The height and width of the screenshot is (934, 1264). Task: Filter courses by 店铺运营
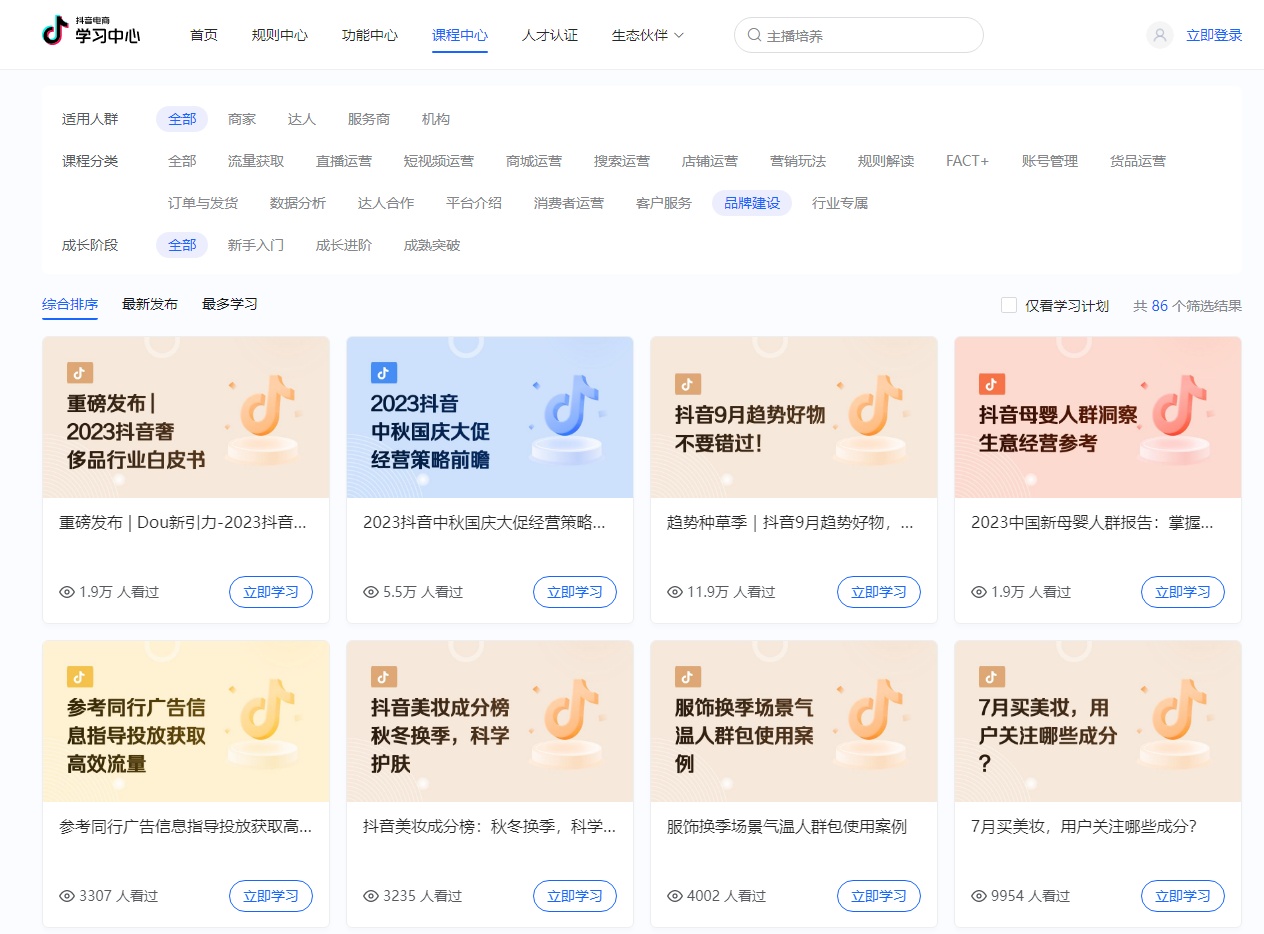[710, 161]
